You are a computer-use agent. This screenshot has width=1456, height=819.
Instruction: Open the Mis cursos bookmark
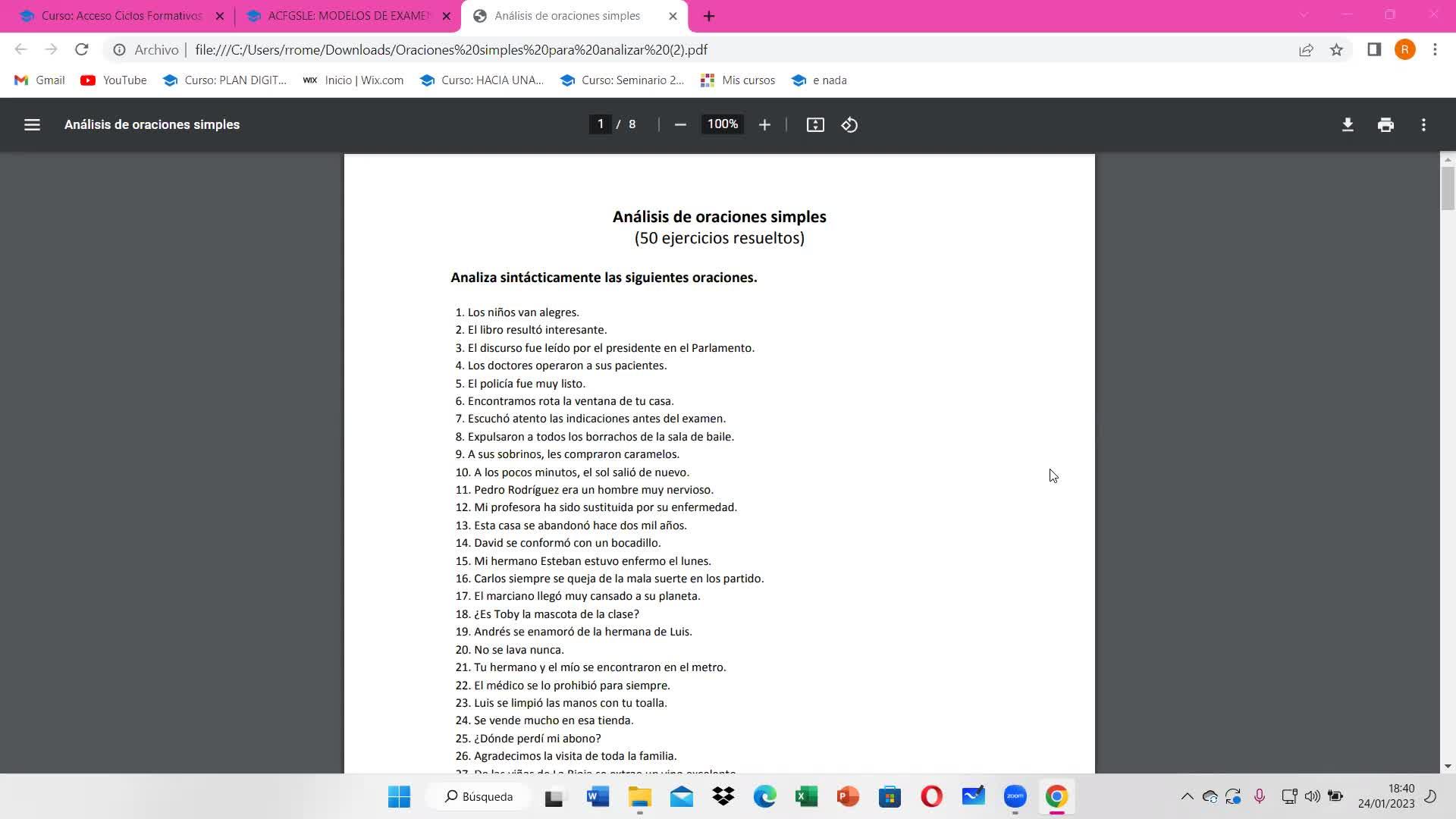(x=738, y=80)
